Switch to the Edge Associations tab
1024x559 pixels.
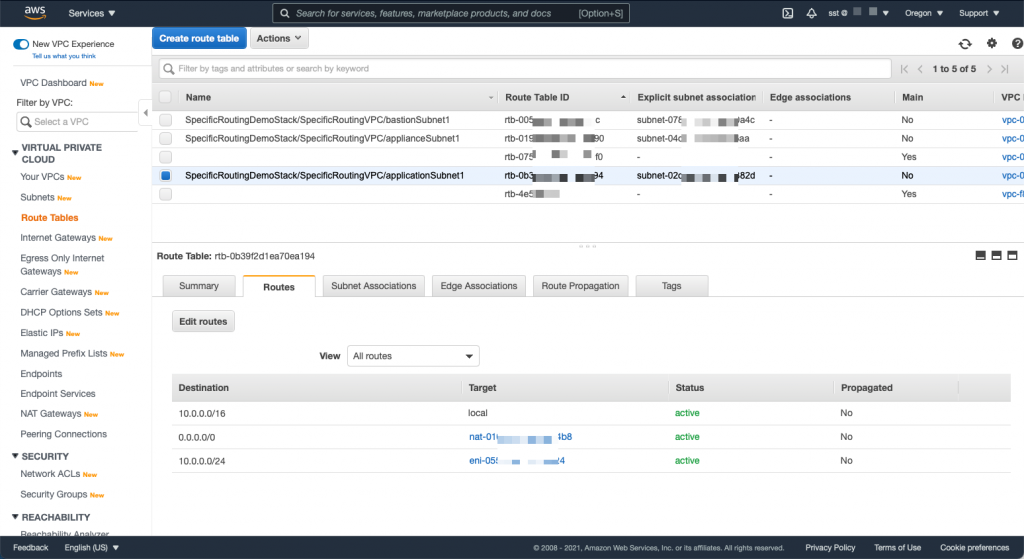tap(479, 286)
